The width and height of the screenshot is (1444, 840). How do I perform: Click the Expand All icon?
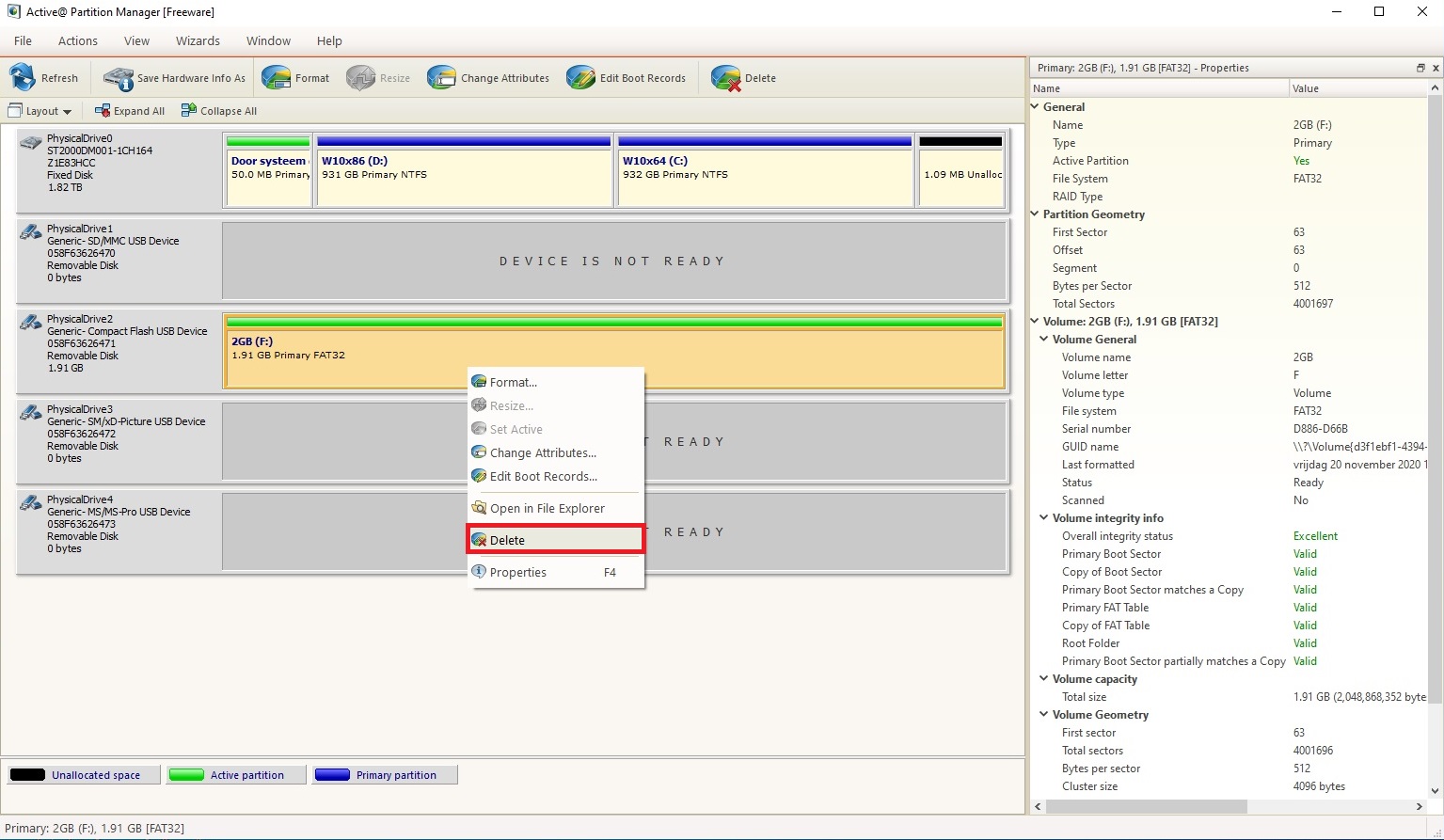[x=103, y=111]
